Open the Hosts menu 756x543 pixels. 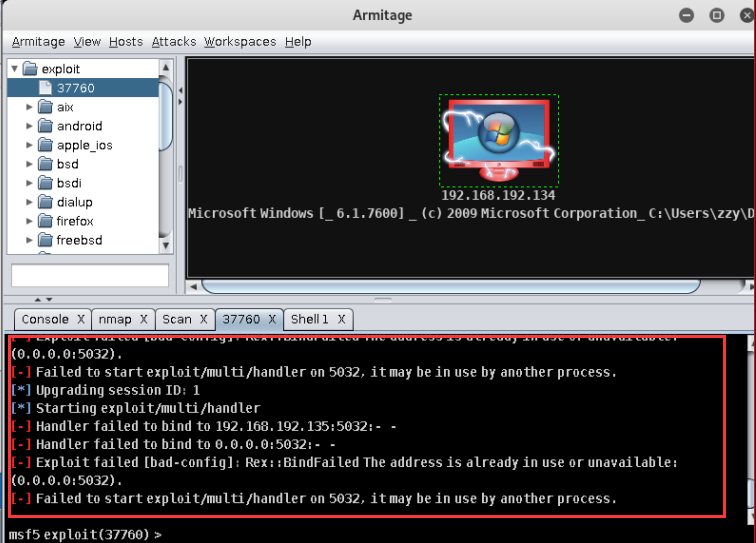click(126, 42)
